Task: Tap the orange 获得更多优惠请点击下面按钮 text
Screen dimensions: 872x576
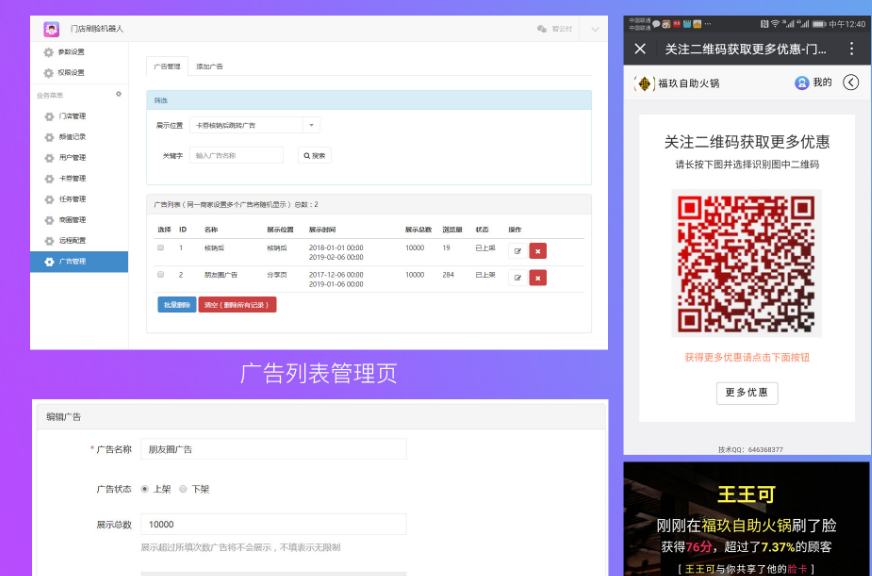Action: pyautogui.click(x=747, y=357)
